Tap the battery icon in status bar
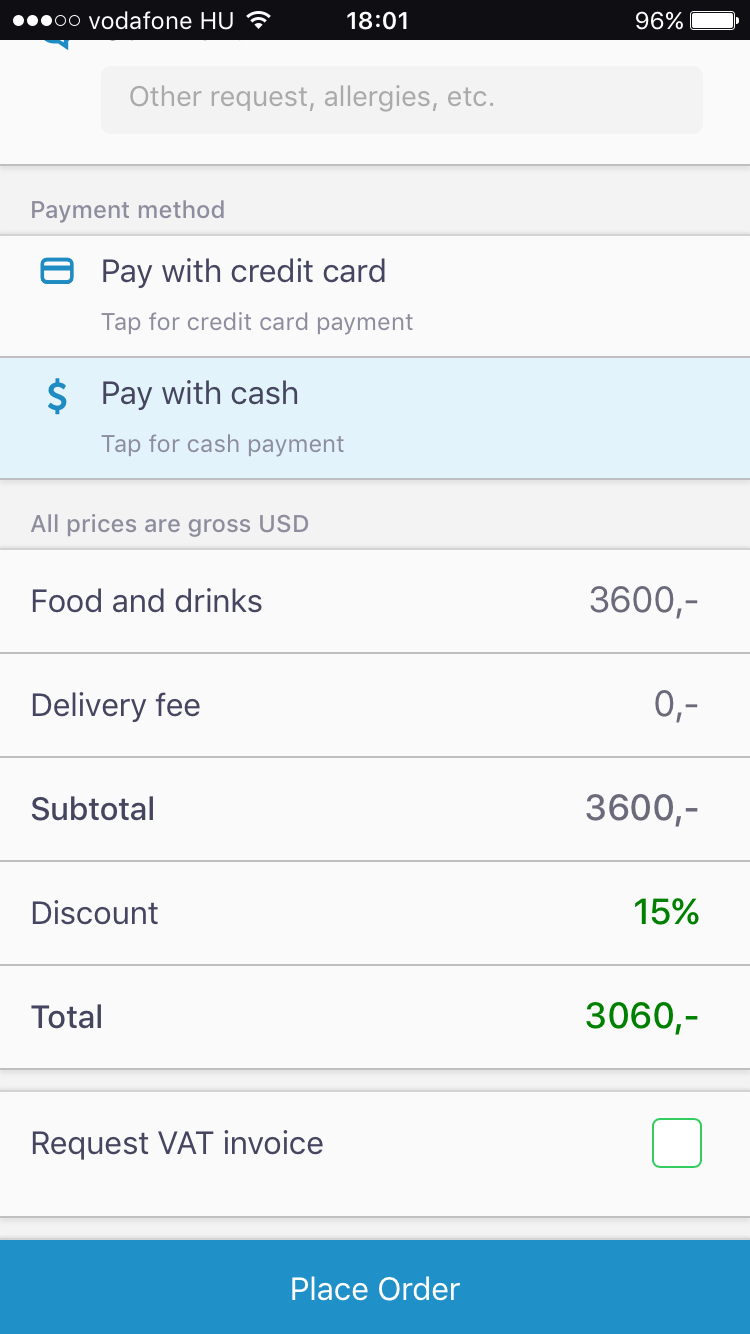750x1334 pixels. point(714,20)
